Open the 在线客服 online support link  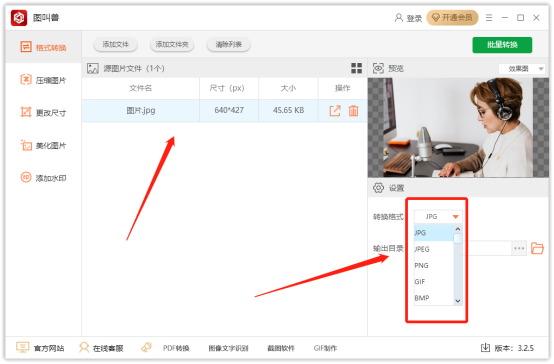[x=108, y=348]
